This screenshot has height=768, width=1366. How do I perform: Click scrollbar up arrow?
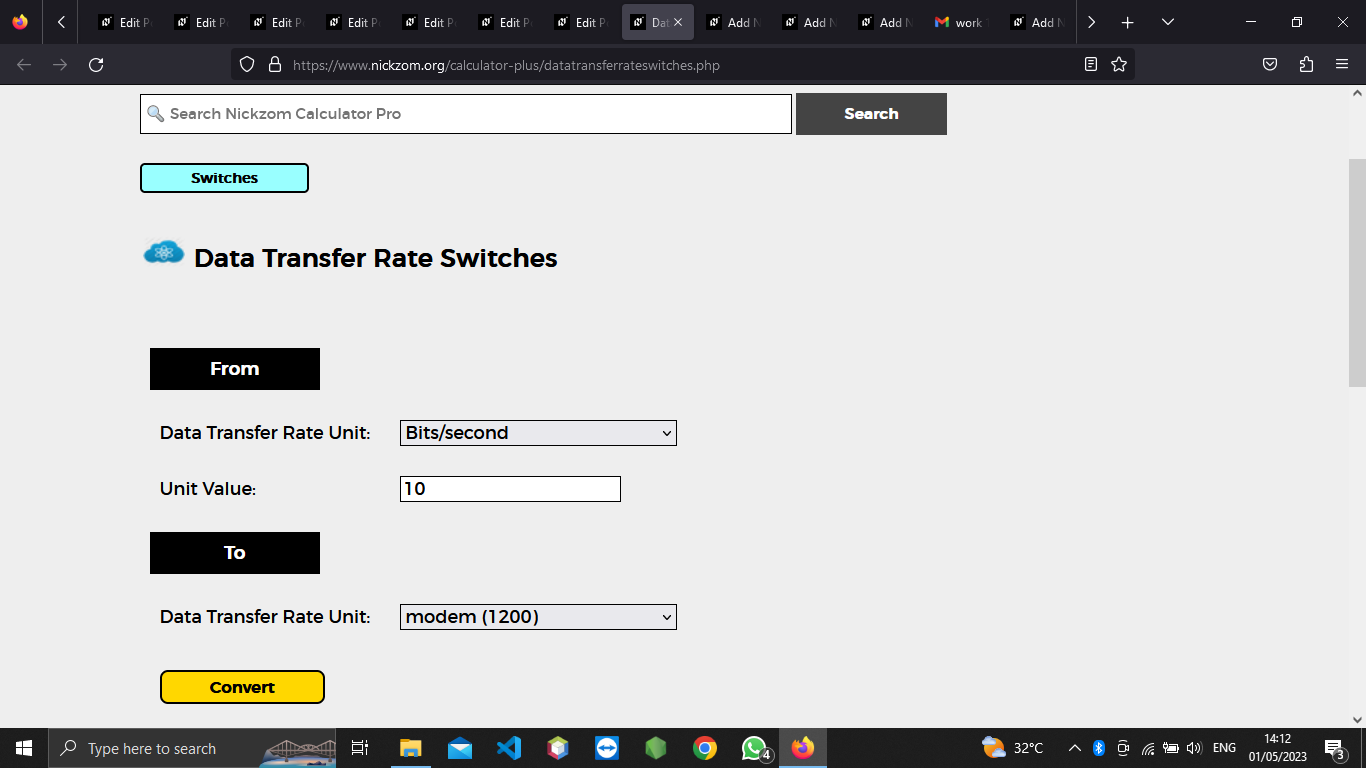pyautogui.click(x=1357, y=93)
